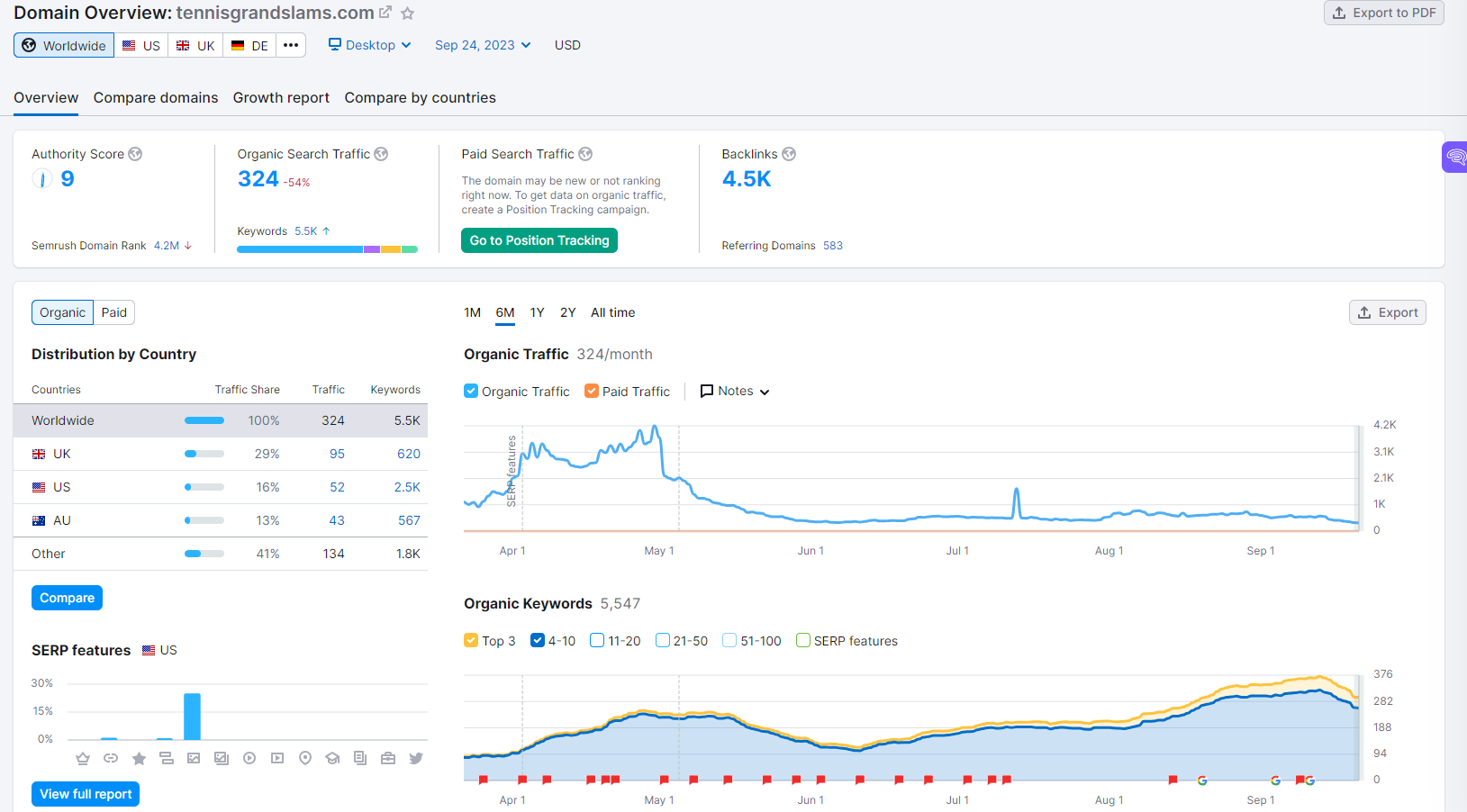Enable 51-100 keywords checkbox
The image size is (1467, 812).
(x=729, y=640)
